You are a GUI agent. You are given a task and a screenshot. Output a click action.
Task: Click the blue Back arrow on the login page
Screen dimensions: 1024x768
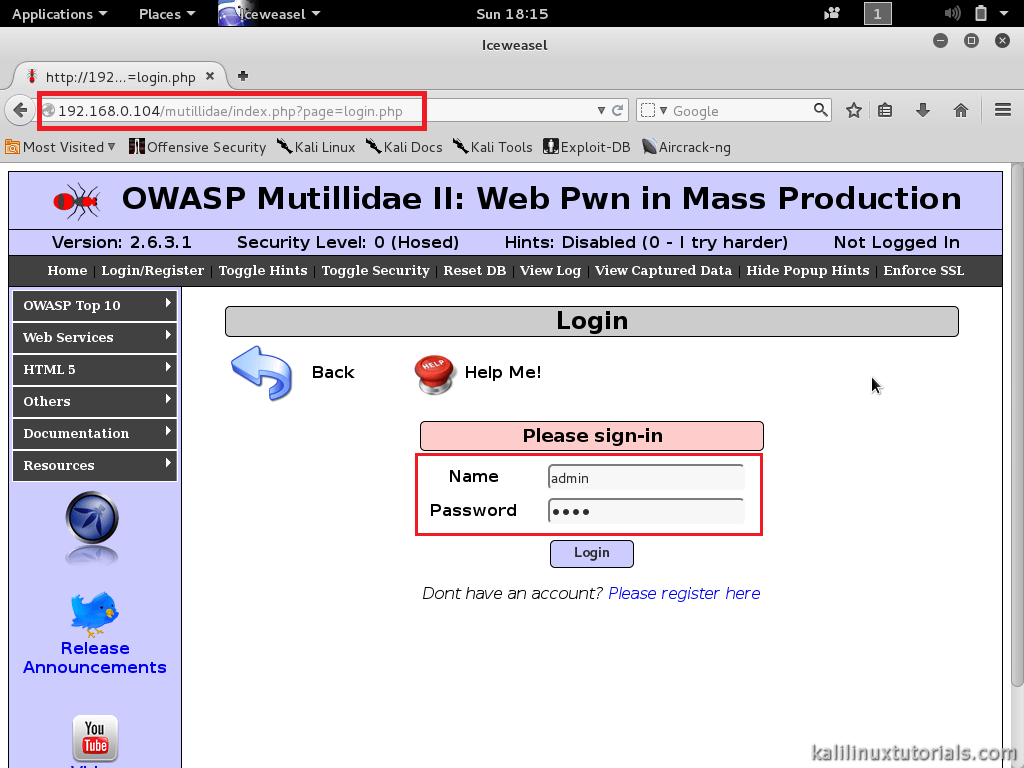coord(261,372)
